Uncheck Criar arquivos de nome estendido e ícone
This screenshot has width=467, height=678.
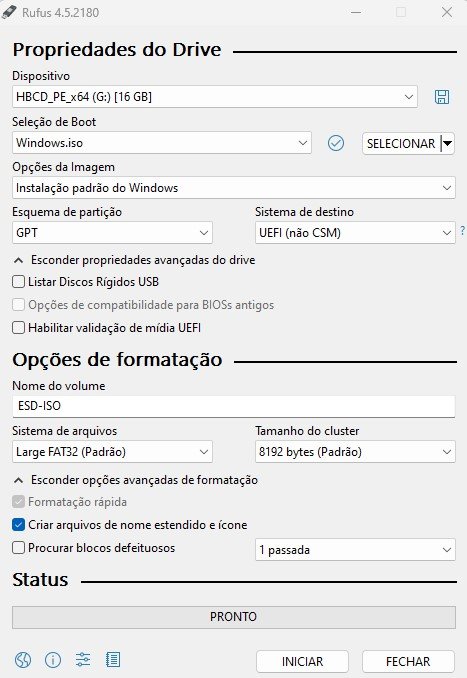click(18, 525)
